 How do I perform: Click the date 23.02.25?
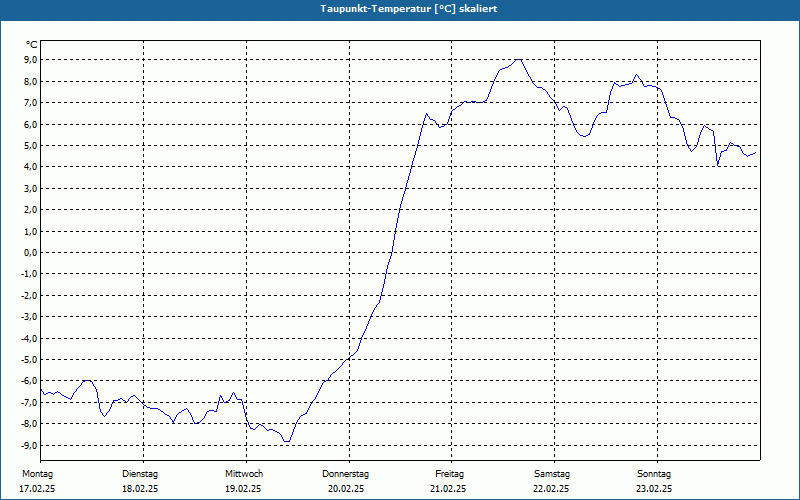point(654,489)
